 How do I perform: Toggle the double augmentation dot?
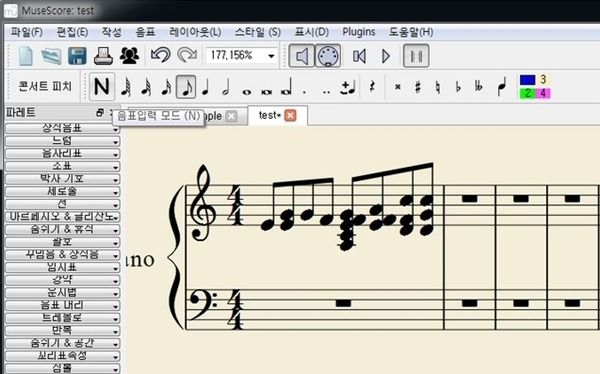pyautogui.click(x=326, y=92)
